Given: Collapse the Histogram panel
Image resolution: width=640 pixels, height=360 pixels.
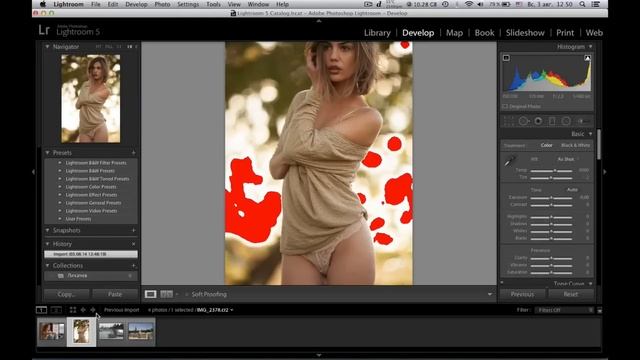Looking at the screenshot, I should click(x=590, y=47).
